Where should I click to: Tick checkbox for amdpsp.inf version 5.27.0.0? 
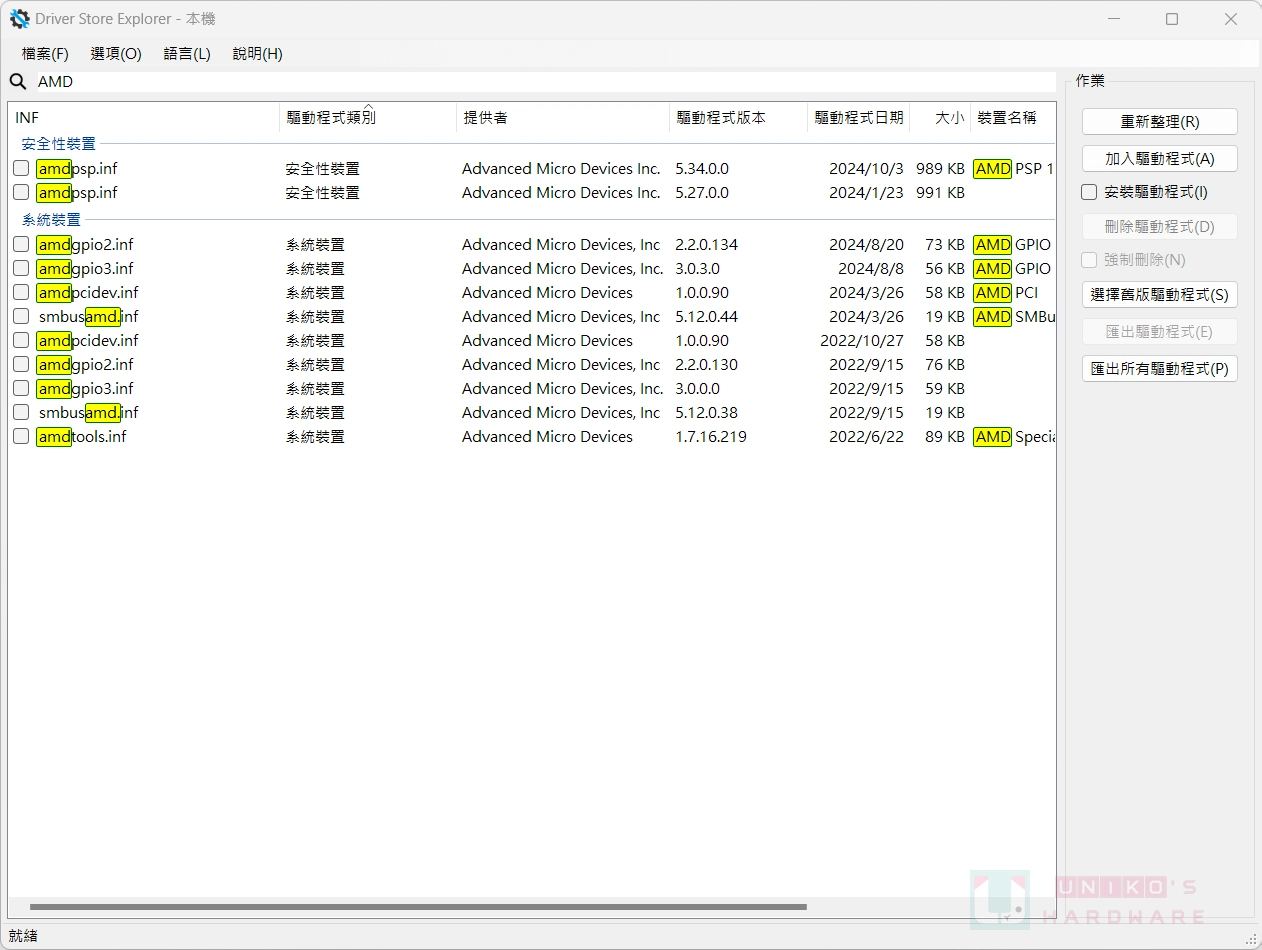tap(21, 193)
